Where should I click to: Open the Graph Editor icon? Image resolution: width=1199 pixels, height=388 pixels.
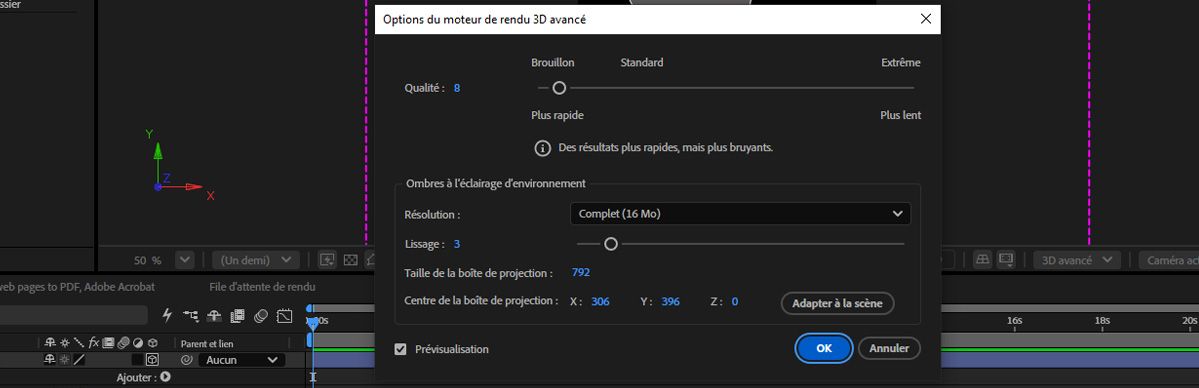[x=284, y=315]
